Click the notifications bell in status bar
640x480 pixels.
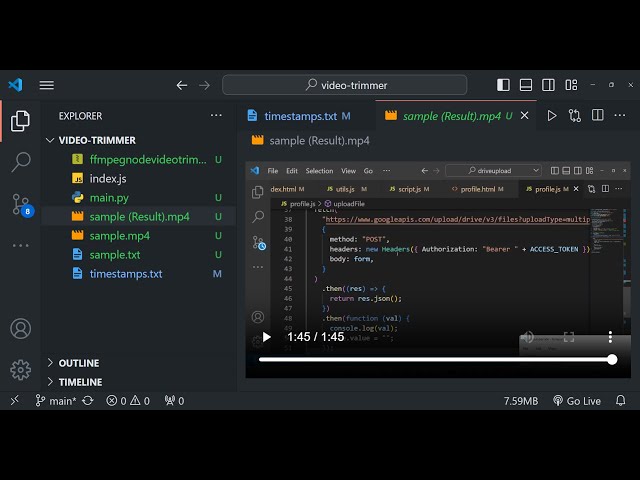click(x=621, y=400)
